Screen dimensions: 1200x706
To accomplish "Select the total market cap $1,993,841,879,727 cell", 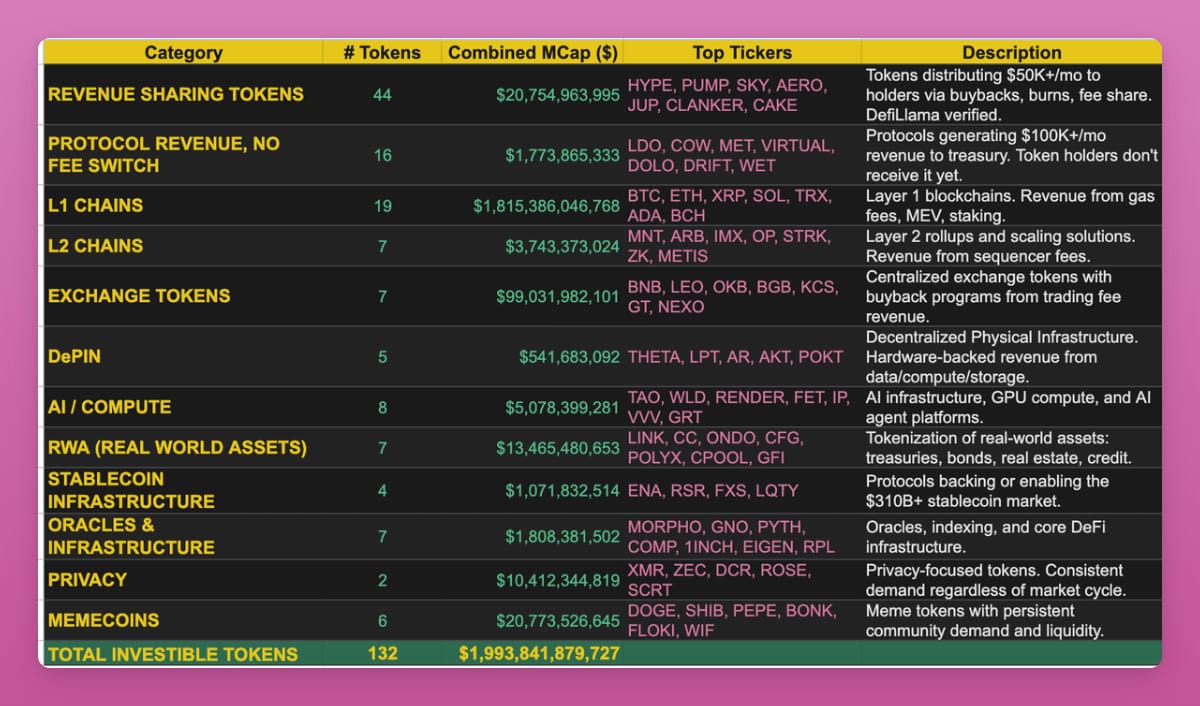I will 532,654.
